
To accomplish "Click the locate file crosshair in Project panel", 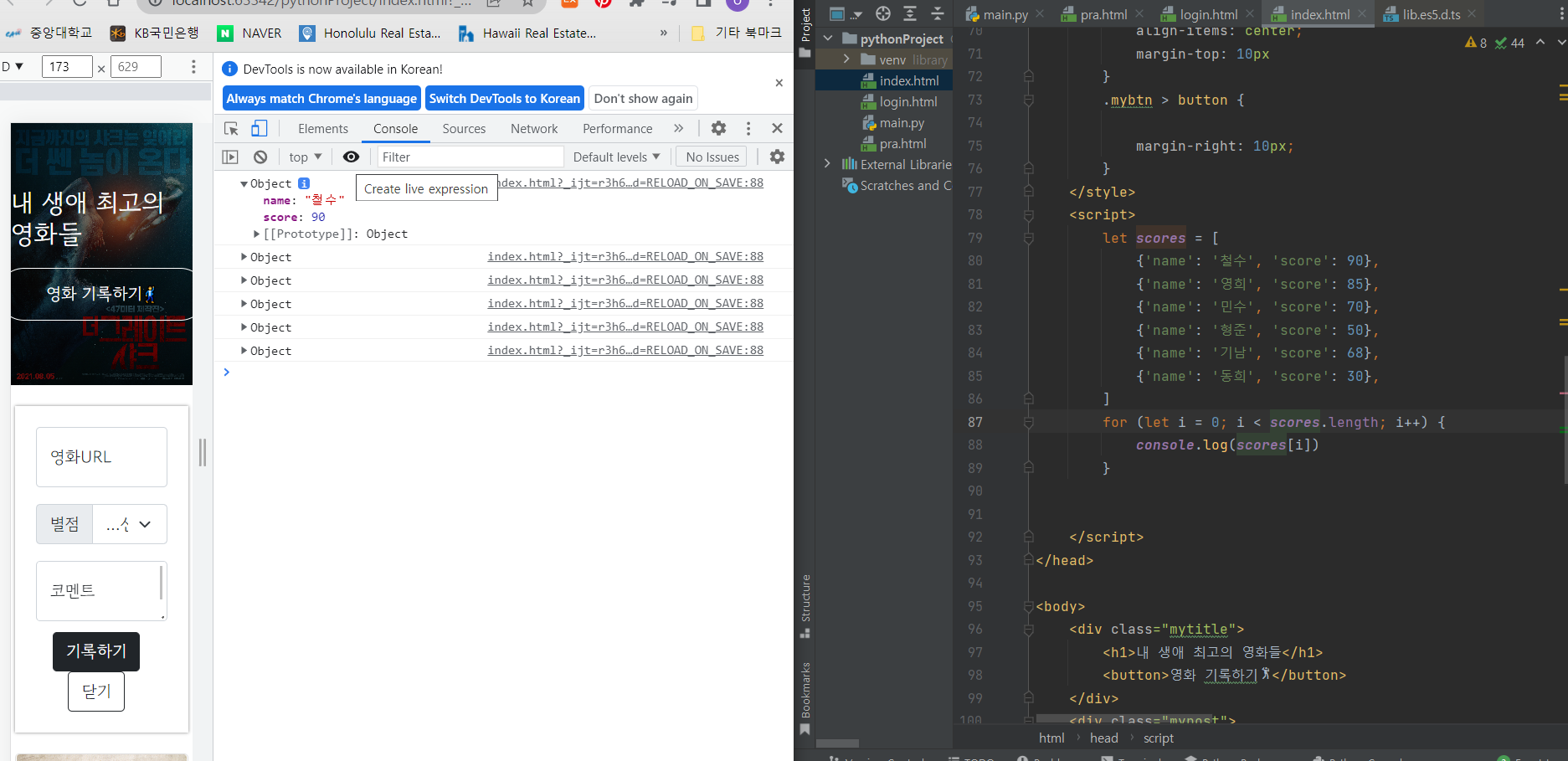I will [x=883, y=13].
